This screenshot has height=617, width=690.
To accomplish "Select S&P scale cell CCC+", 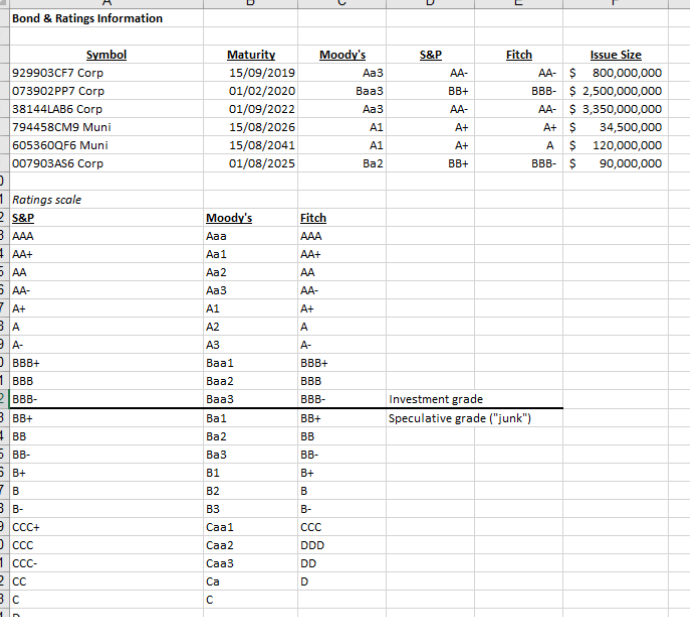I will tap(106, 527).
